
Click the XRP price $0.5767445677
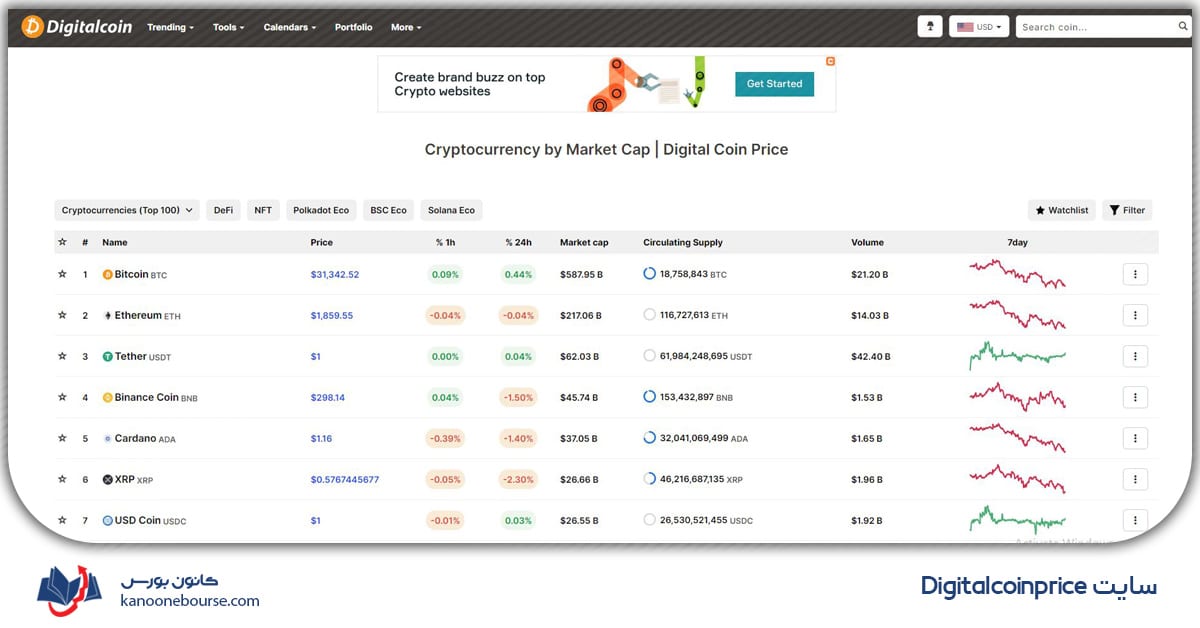point(345,480)
